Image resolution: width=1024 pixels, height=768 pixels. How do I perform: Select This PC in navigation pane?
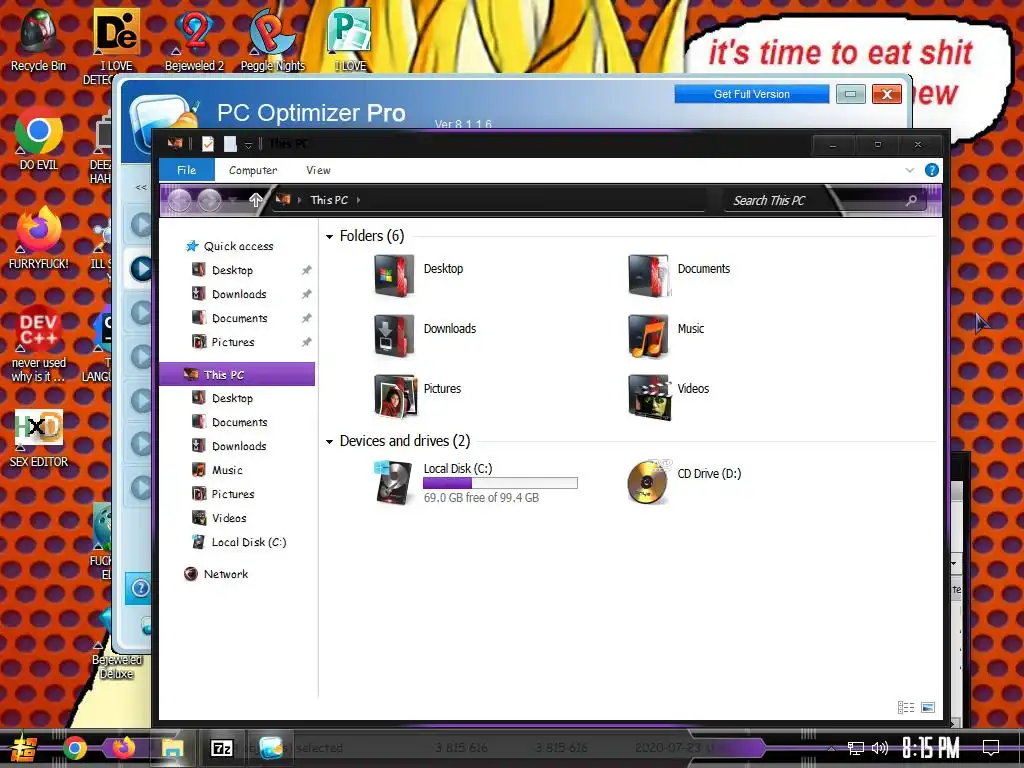(x=237, y=375)
